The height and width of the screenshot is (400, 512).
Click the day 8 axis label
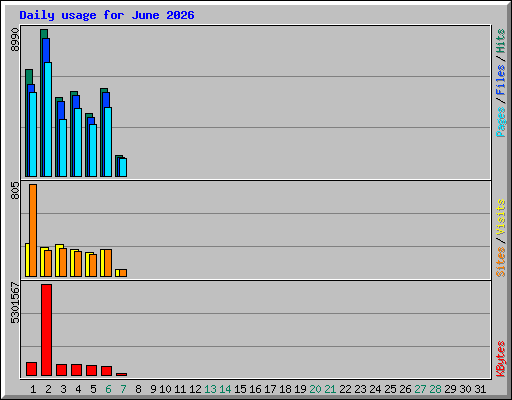pos(138,389)
